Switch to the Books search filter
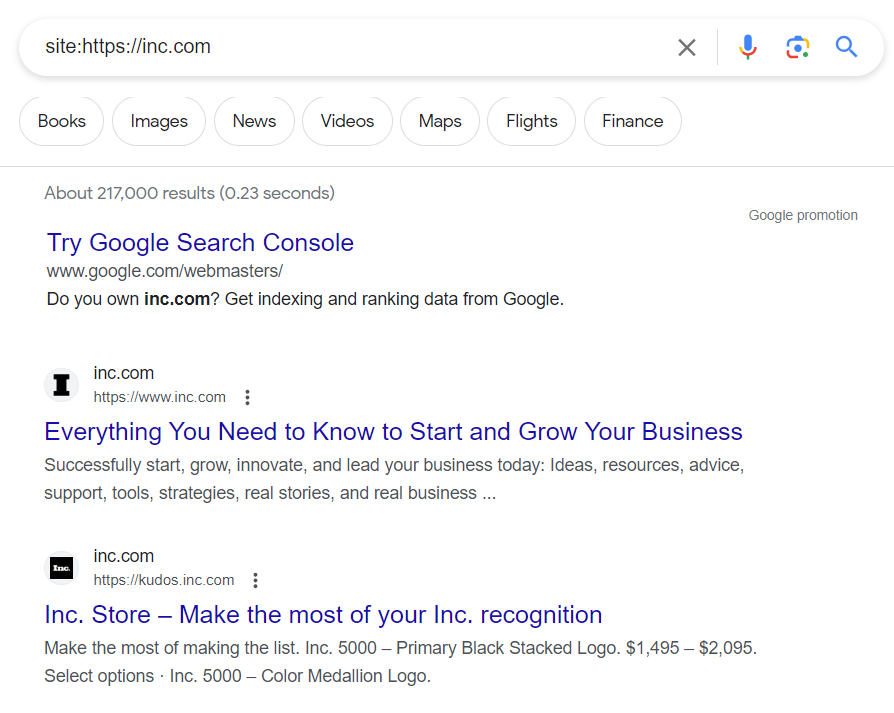Viewport: 894px width, 713px height. pos(62,121)
